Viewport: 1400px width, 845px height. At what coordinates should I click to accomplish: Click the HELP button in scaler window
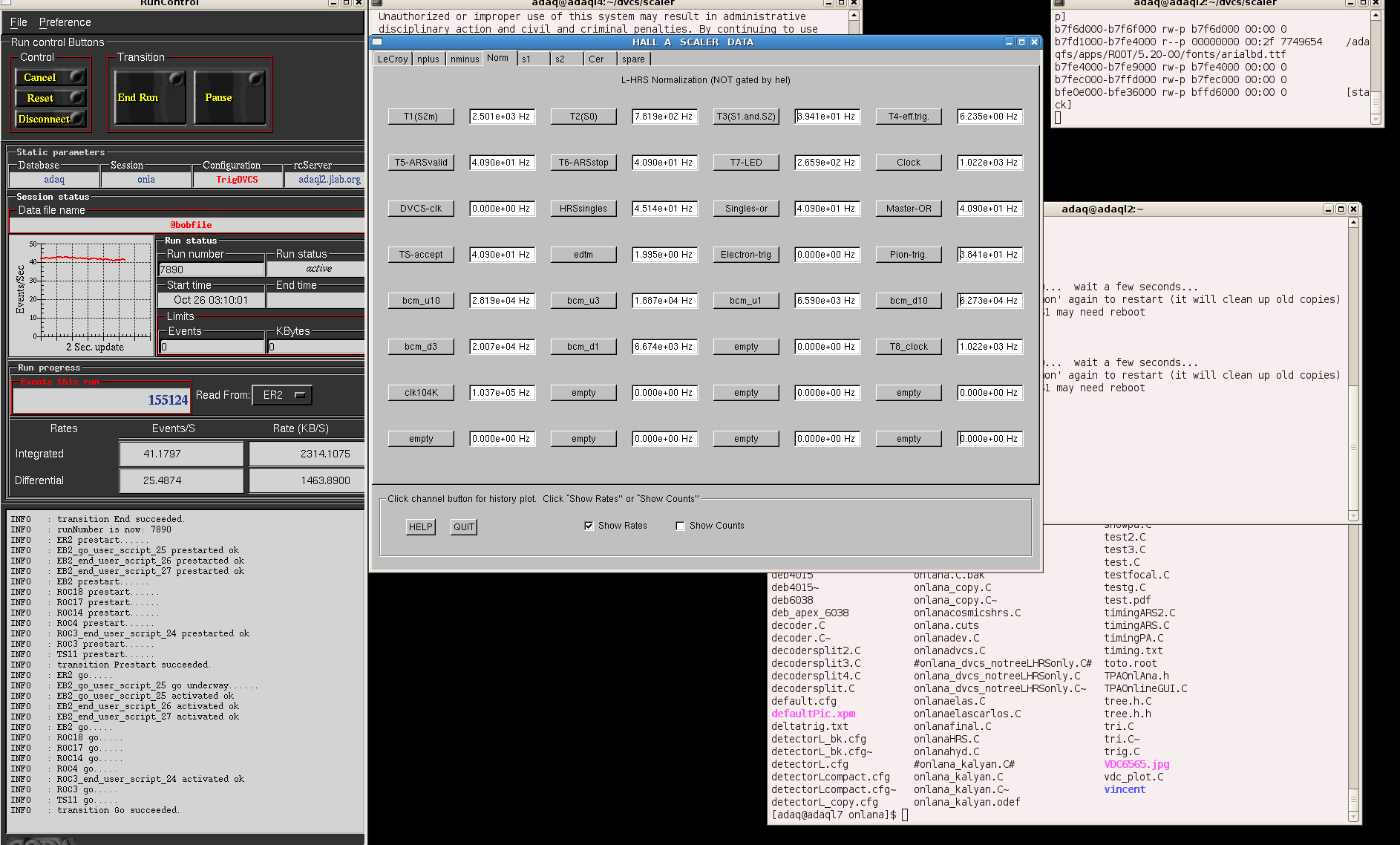pos(420,526)
